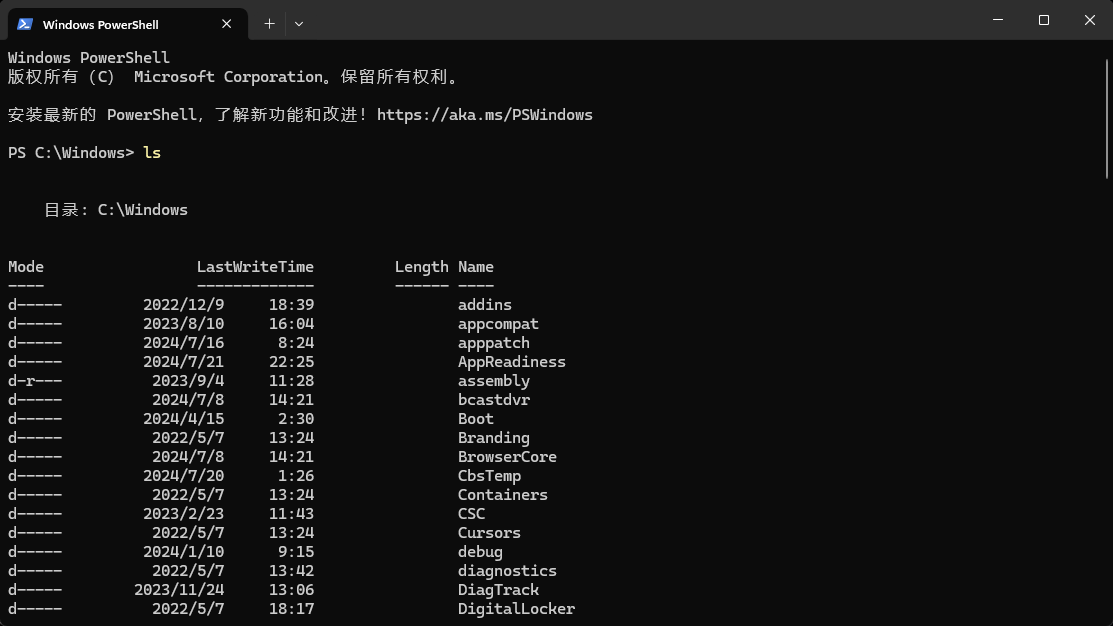
Task: Click the DiagTrack directory name
Action: click(498, 591)
